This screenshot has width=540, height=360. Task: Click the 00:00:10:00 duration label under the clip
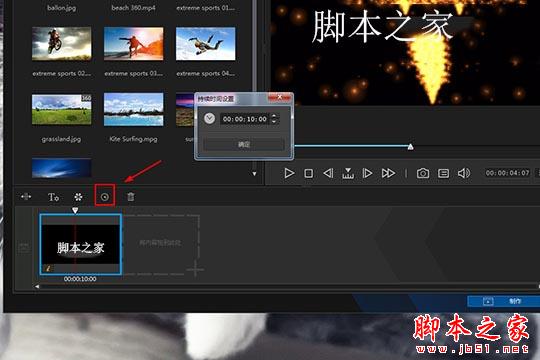[80, 279]
